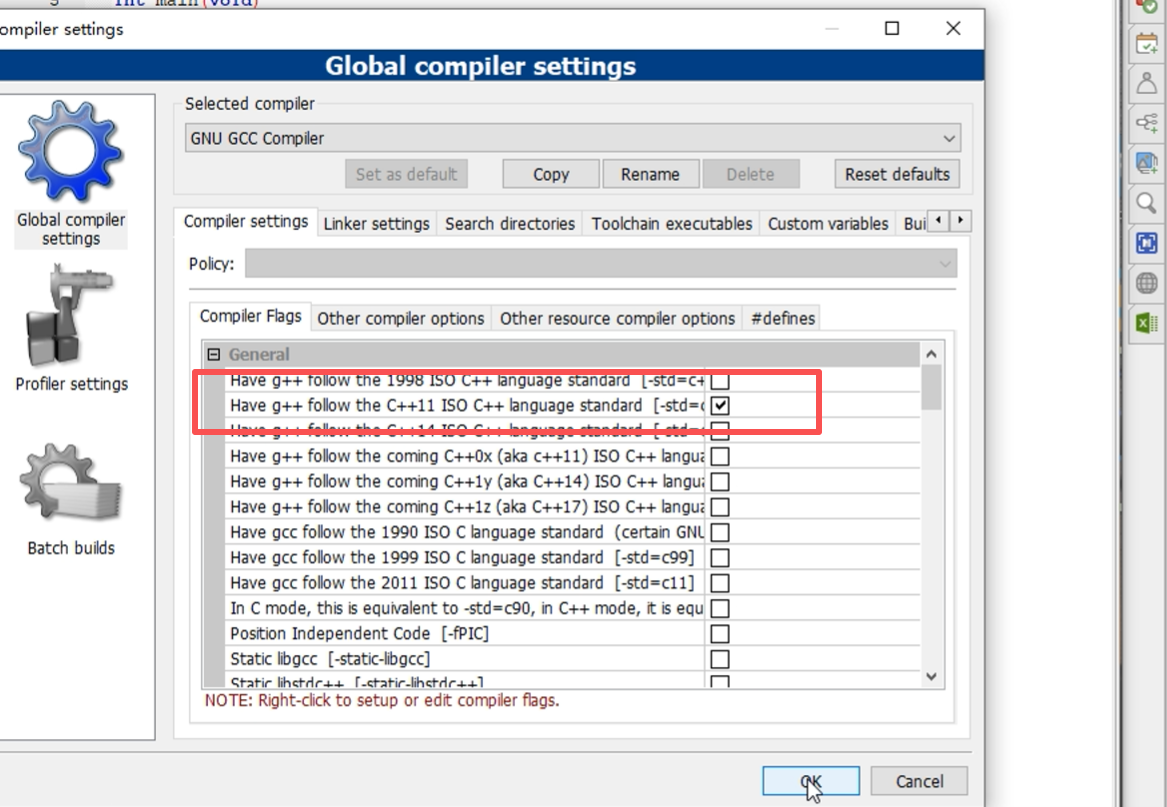Open Other compiler options subtab
The width and height of the screenshot is (1167, 807).
(400, 319)
